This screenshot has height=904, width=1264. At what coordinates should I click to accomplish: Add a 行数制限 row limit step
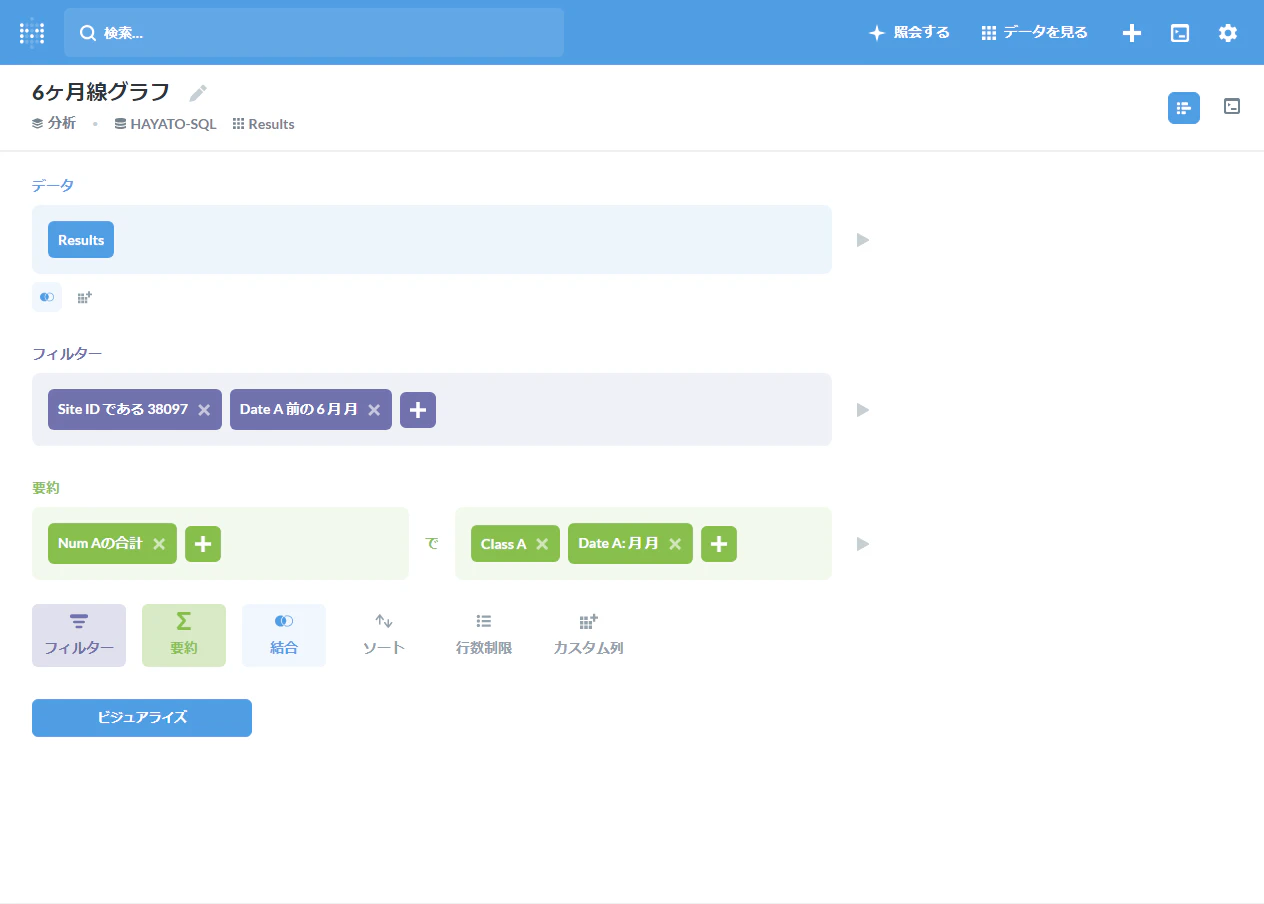[484, 635]
